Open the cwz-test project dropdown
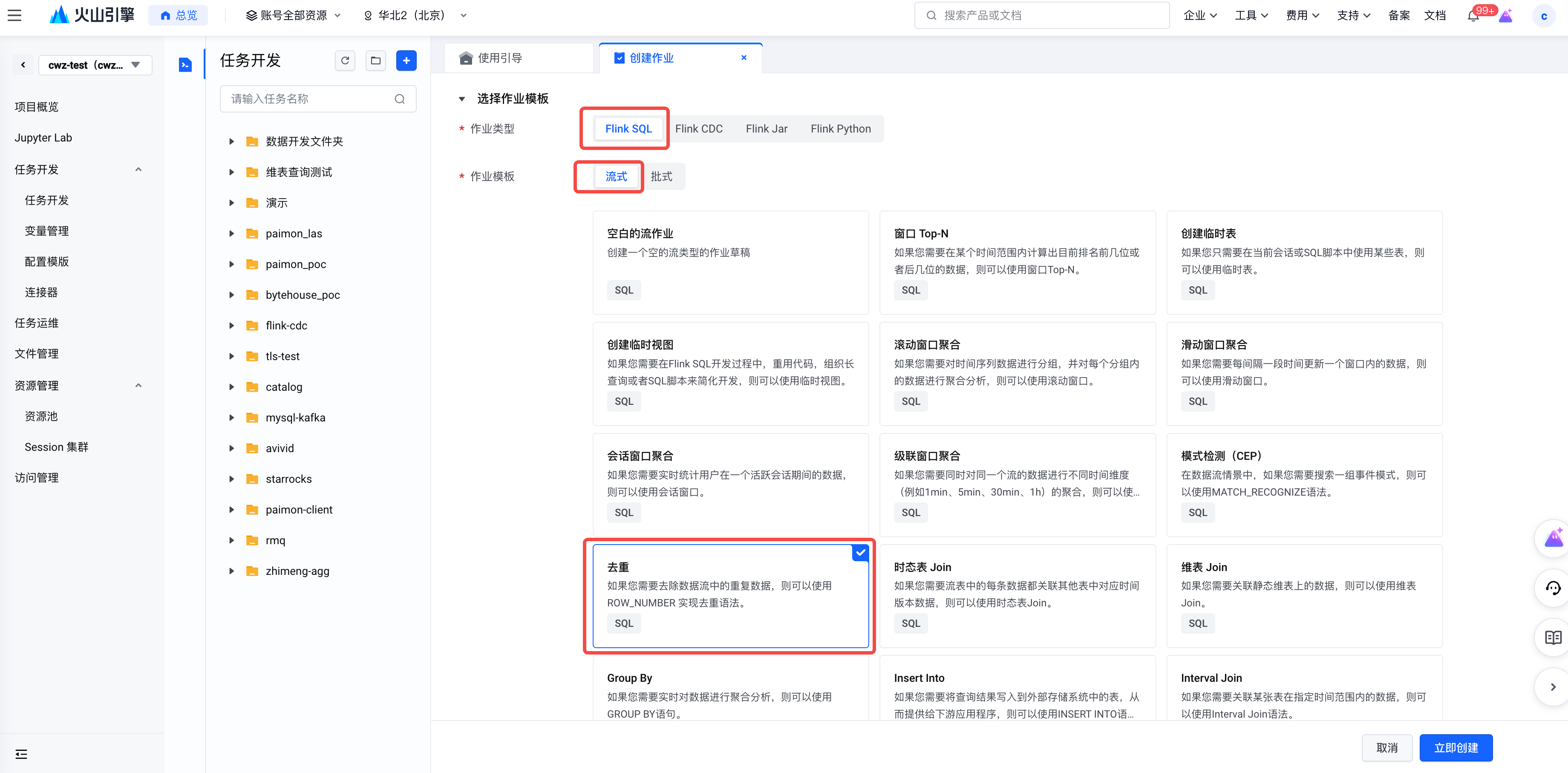1568x773 pixels. tap(95, 65)
